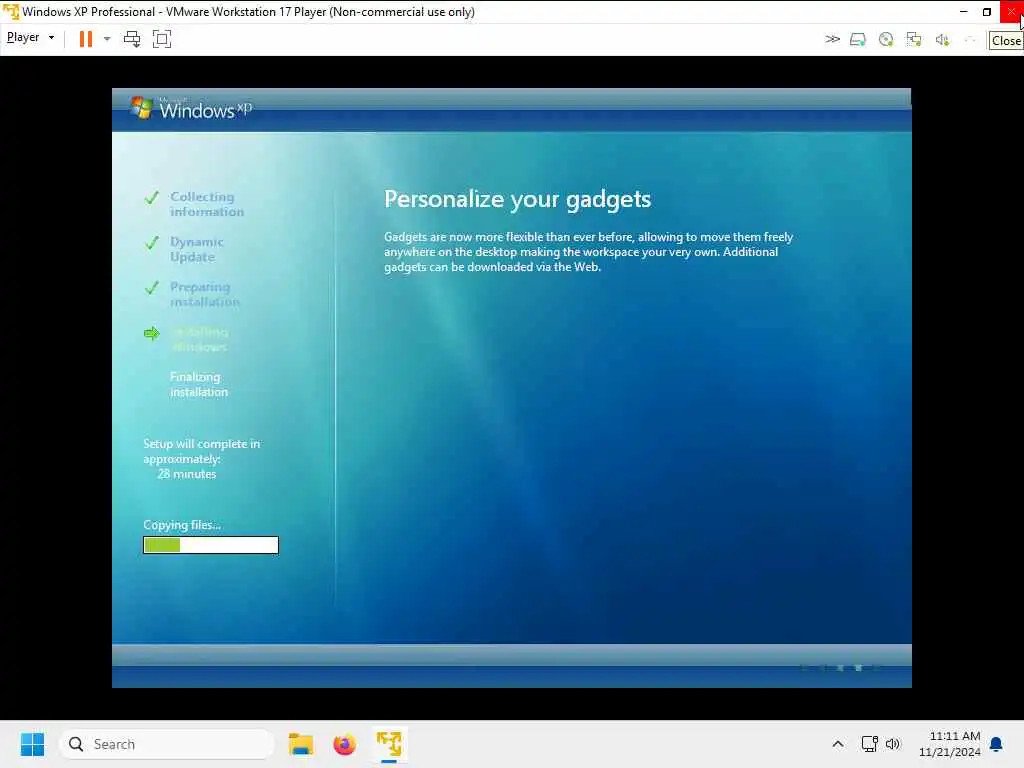Open the network adapter device icon
This screenshot has height=768, width=1024.
click(x=914, y=40)
